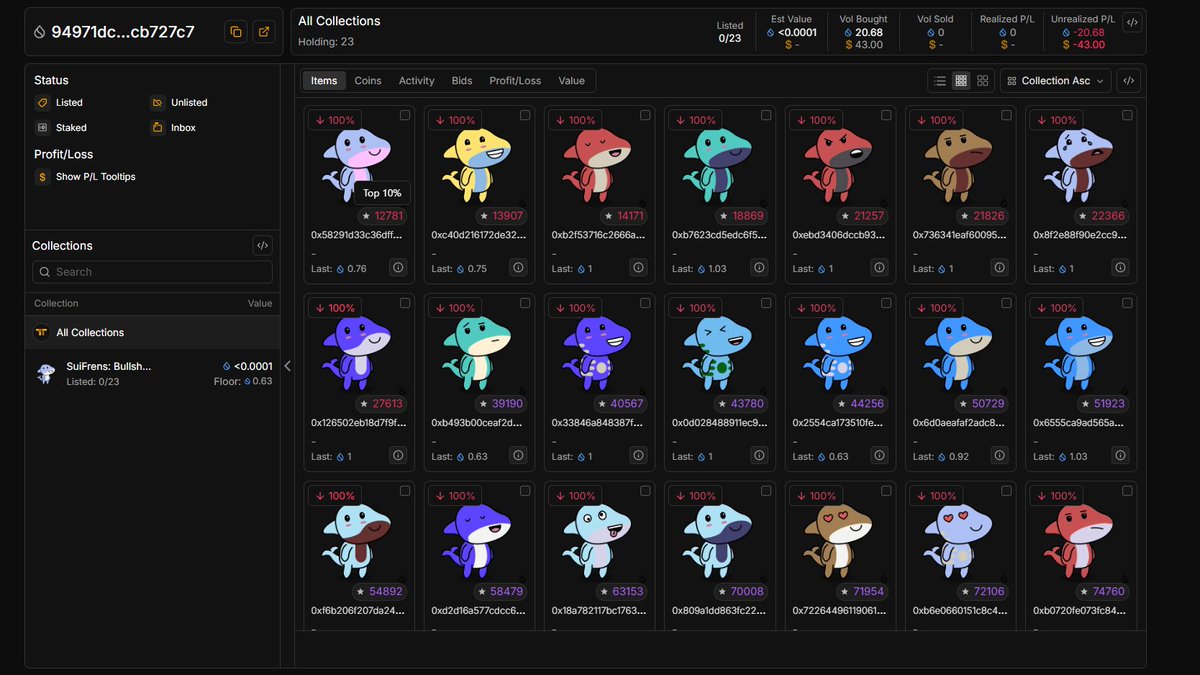Screen dimensions: 1200x675
Task: Filter by Listed status
Action: pos(59,102)
